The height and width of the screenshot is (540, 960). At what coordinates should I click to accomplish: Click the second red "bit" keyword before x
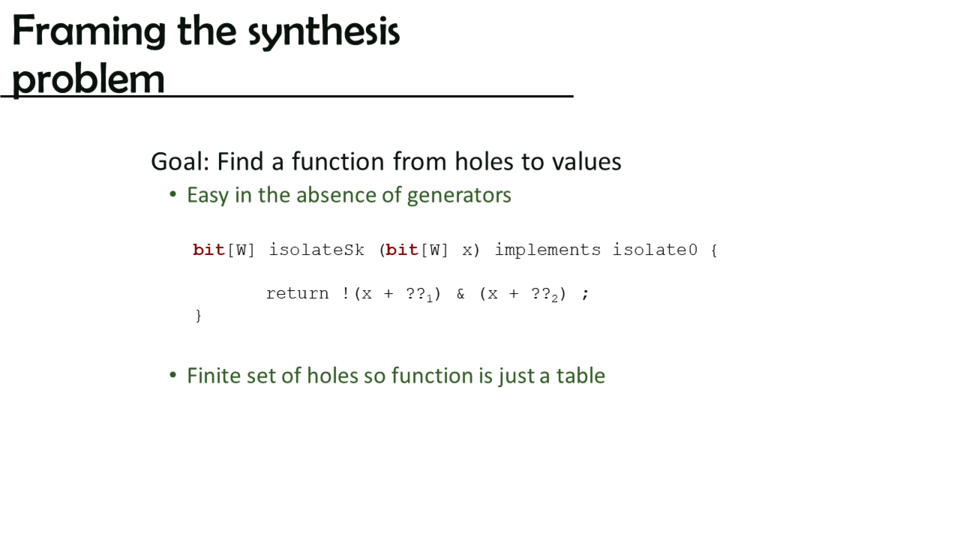[401, 250]
